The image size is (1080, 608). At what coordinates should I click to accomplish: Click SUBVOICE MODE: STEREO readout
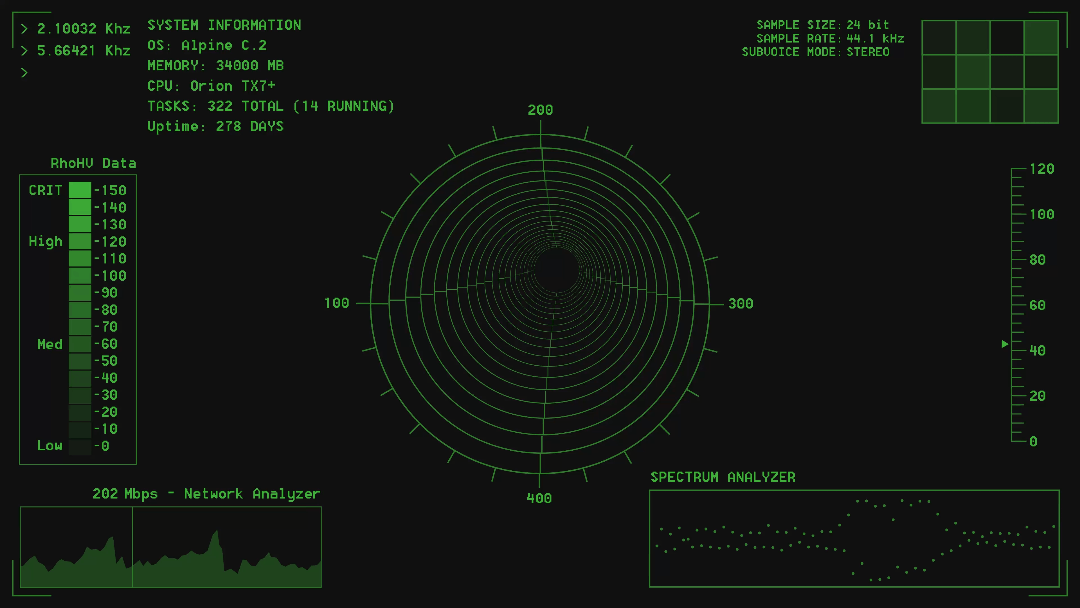click(816, 52)
